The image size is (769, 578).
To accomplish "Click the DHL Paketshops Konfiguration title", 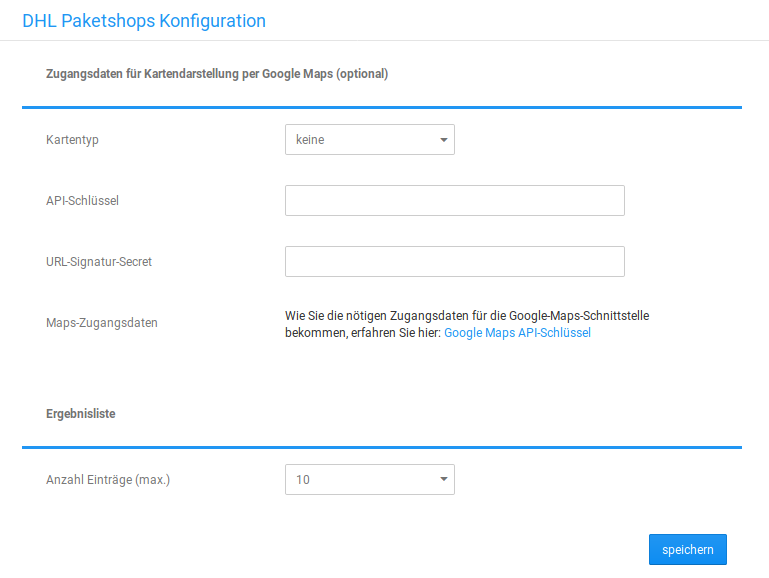I will [144, 20].
